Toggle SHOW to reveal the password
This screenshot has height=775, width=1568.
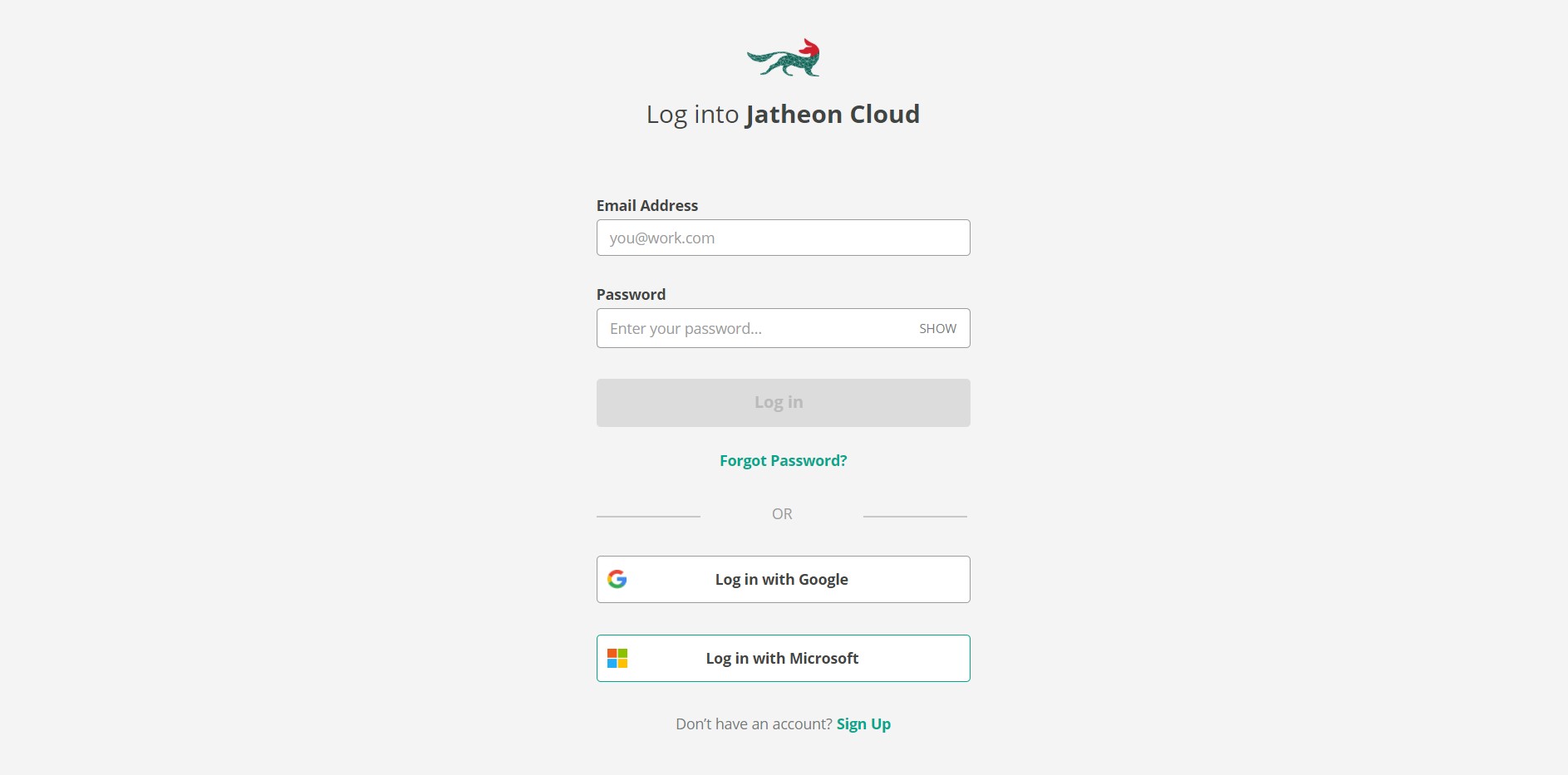(x=937, y=328)
